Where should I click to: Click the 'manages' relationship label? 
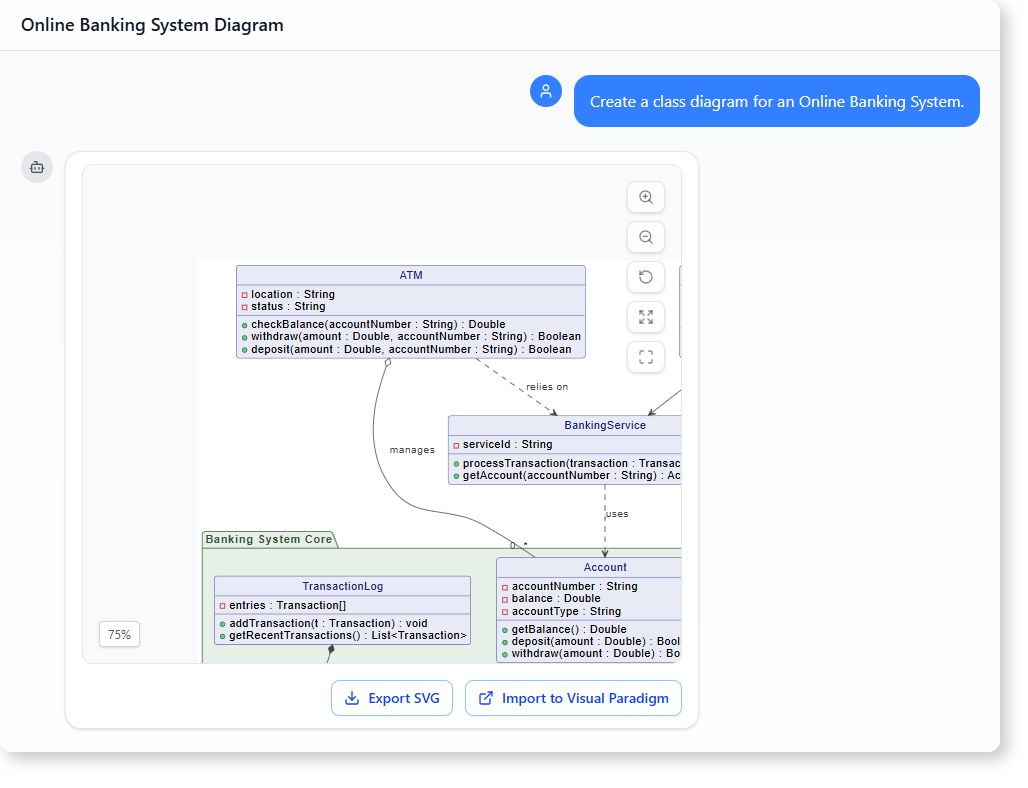tap(412, 450)
